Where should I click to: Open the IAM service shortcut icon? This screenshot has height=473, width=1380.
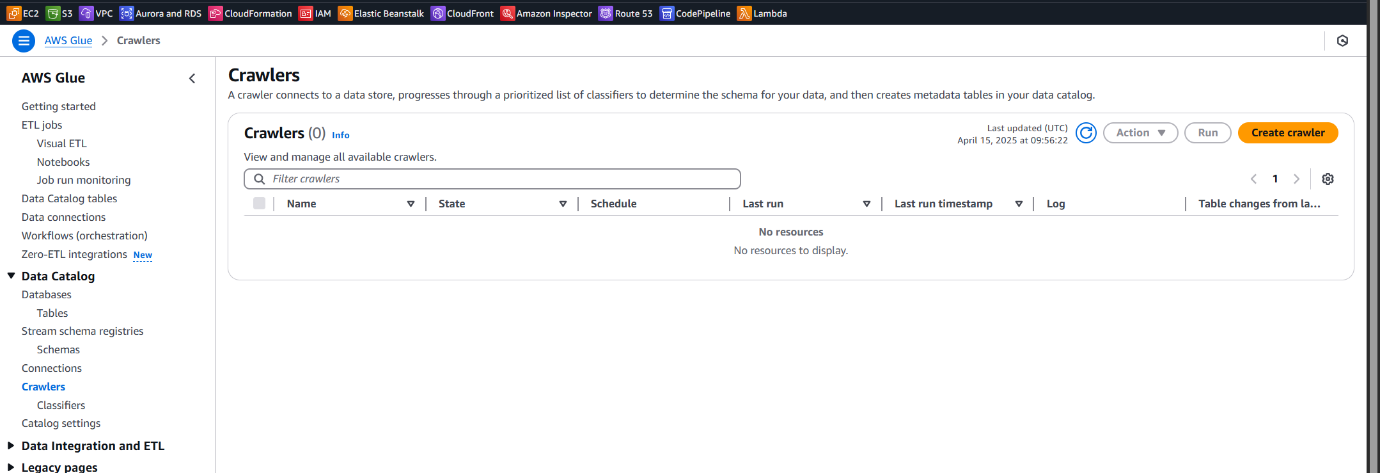[x=306, y=14]
